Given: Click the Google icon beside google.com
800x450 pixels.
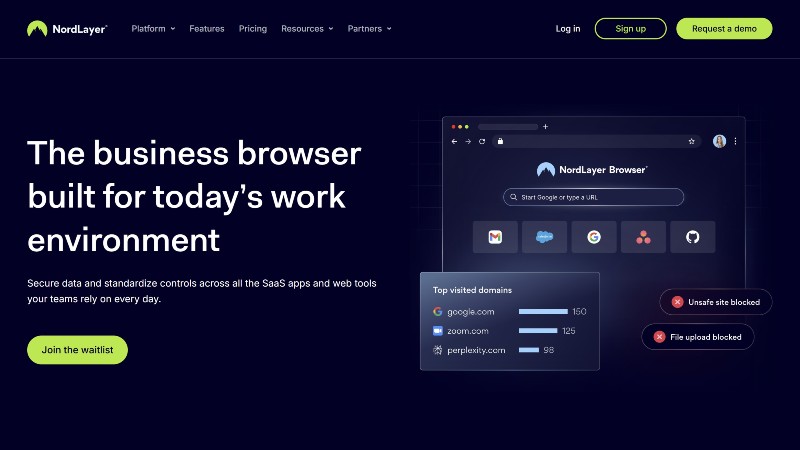Looking at the screenshot, I should click(x=437, y=311).
